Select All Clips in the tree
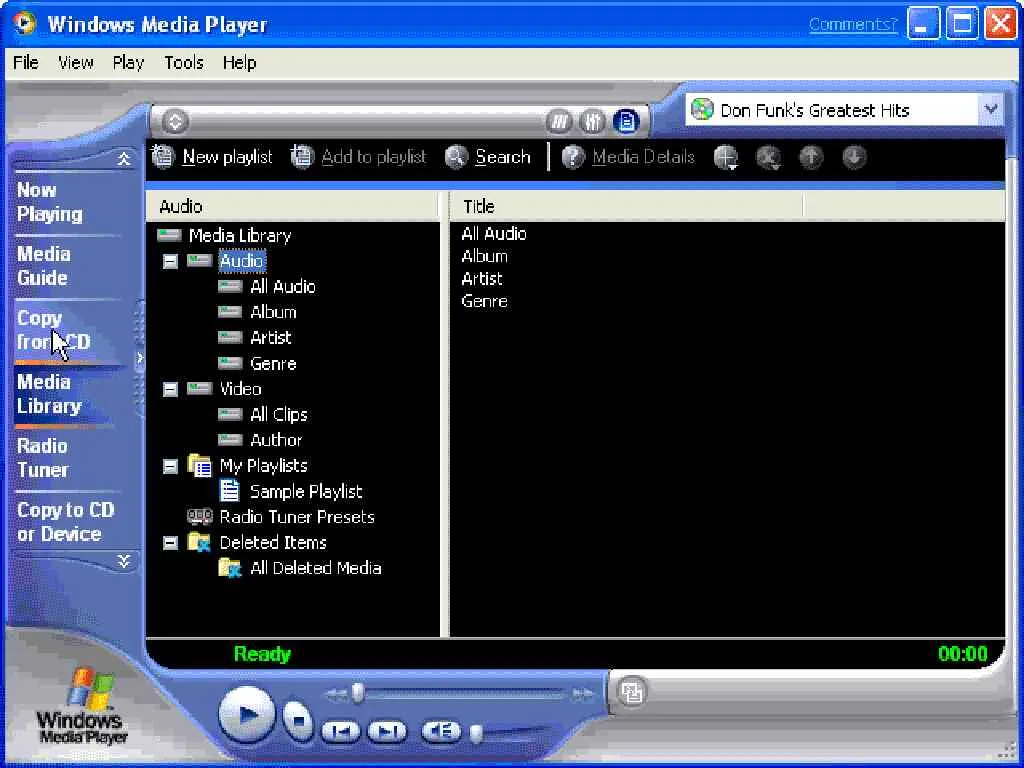Viewport: 1024px width, 768px height. pyautogui.click(x=279, y=415)
